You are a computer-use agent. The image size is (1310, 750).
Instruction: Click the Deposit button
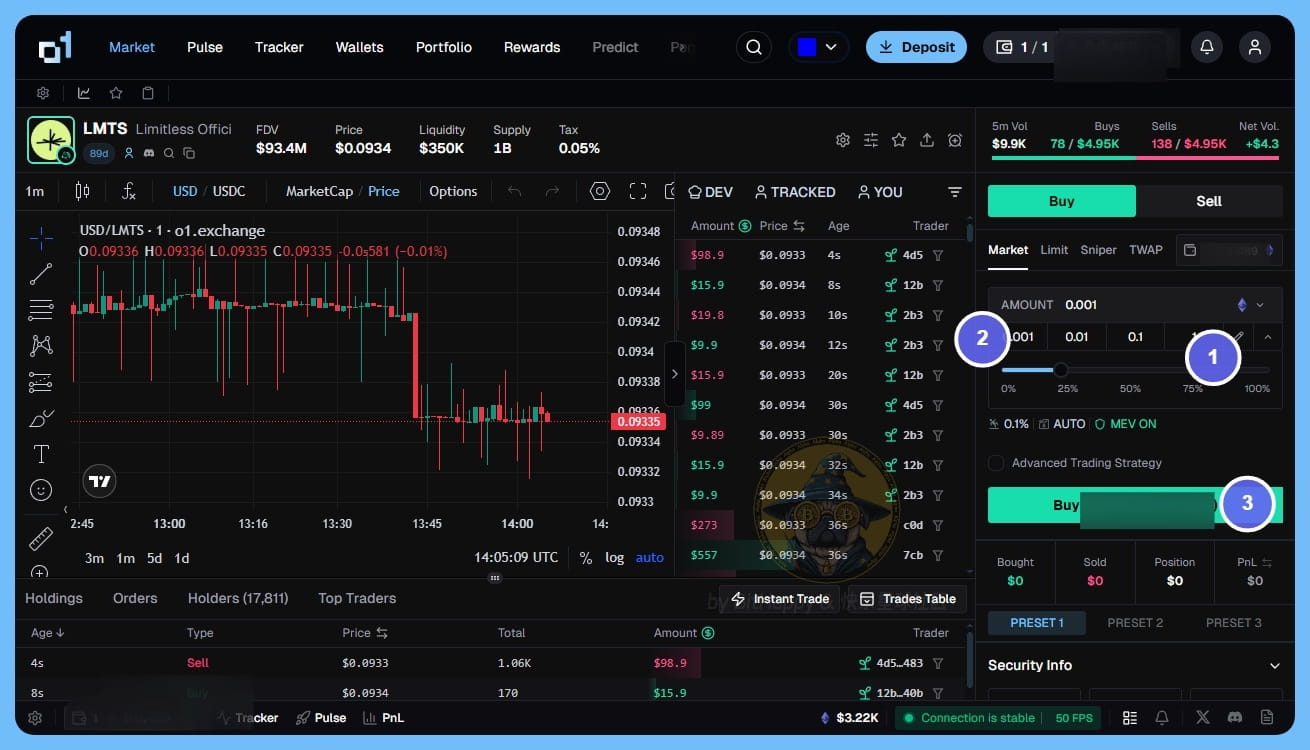[x=916, y=47]
